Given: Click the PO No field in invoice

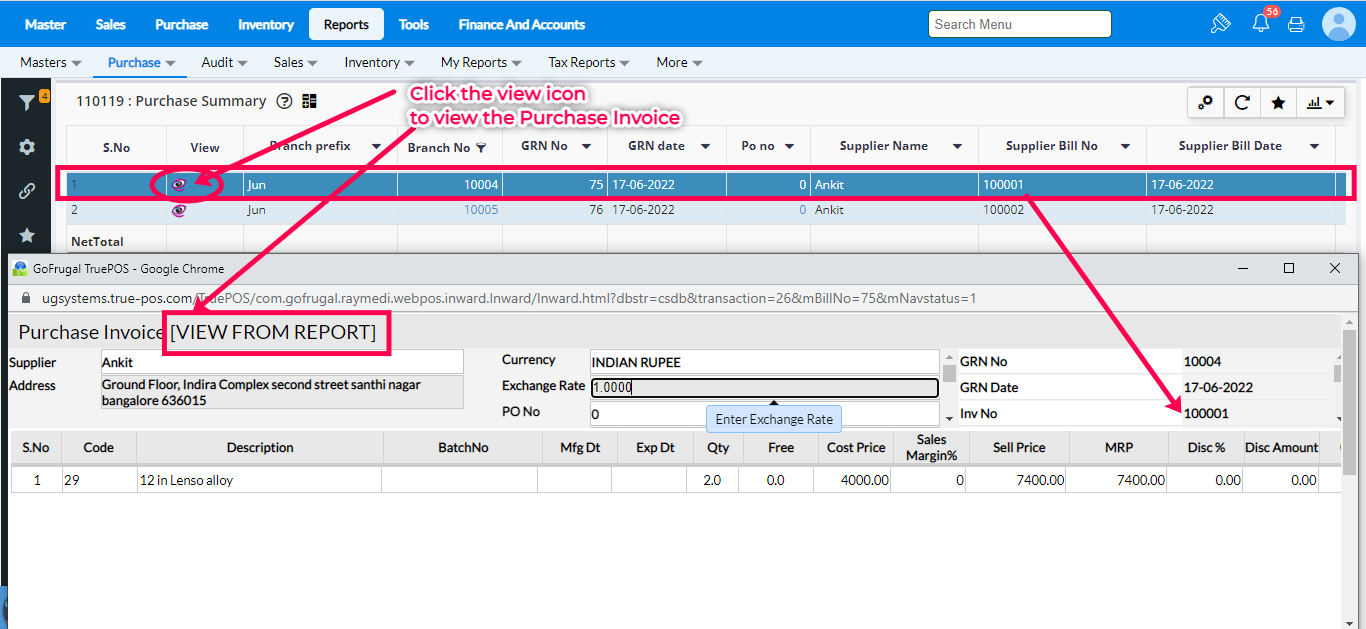Looking at the screenshot, I should pos(764,413).
